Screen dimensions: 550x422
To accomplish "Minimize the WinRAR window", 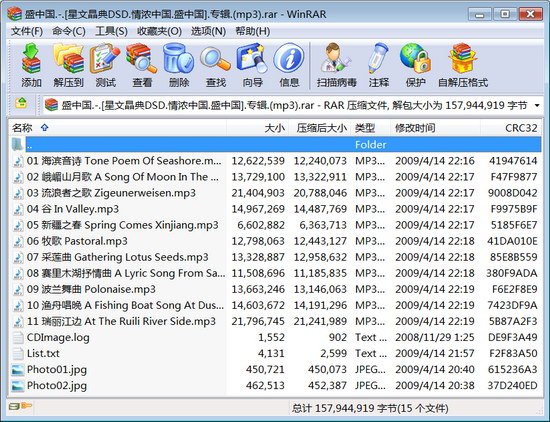I will 479,14.
